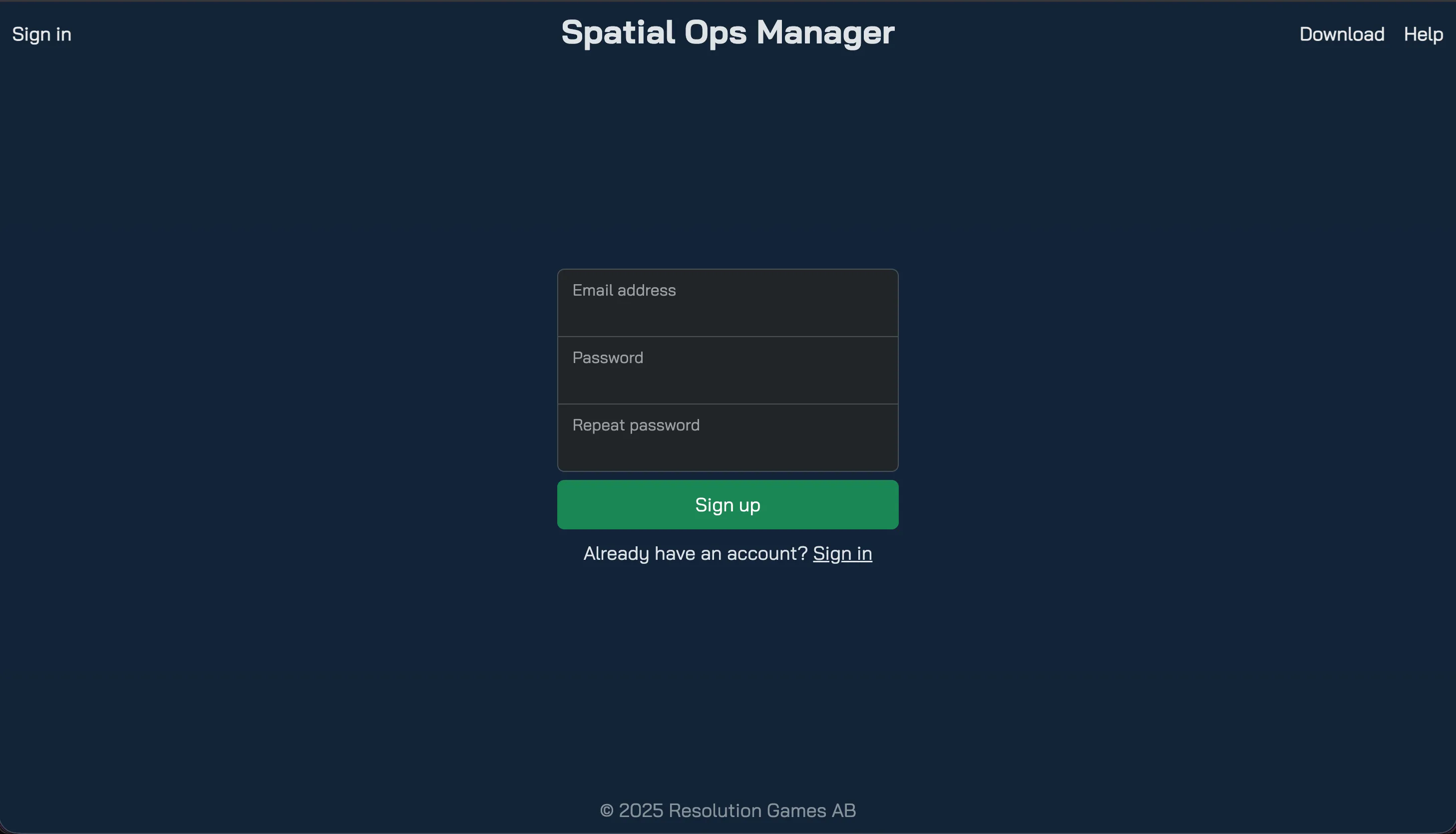Open the Download page in the header
The image size is (1456, 834).
pyautogui.click(x=1342, y=34)
